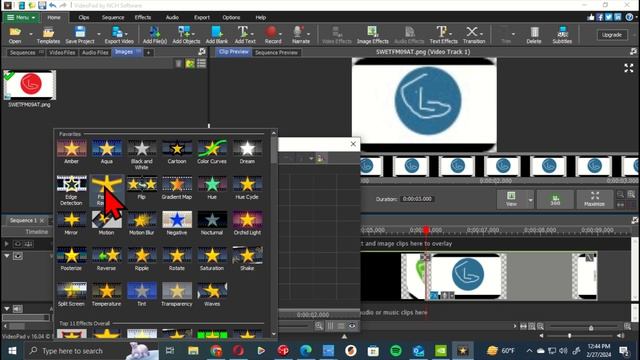Screen dimensions: 640x360
Task: Switch to Sequence Preview tab
Action: 276,53
